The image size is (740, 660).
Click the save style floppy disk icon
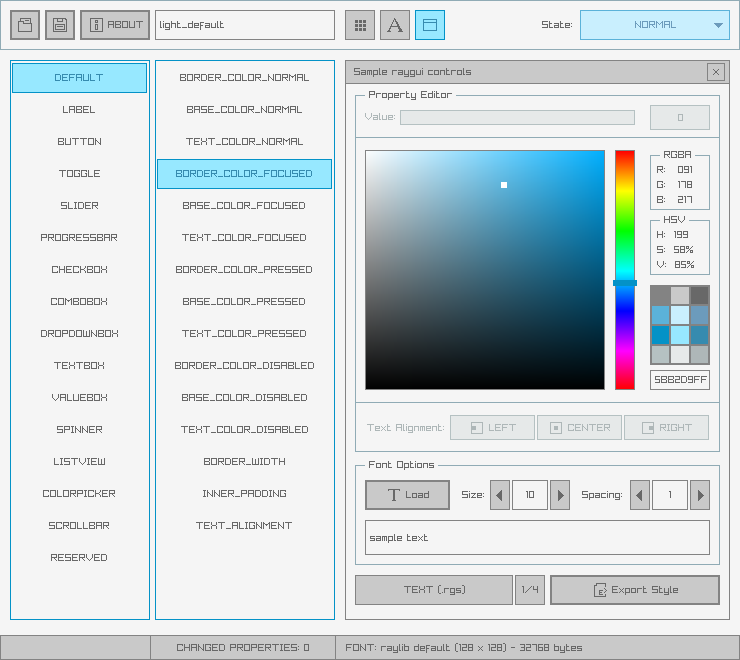(60, 25)
